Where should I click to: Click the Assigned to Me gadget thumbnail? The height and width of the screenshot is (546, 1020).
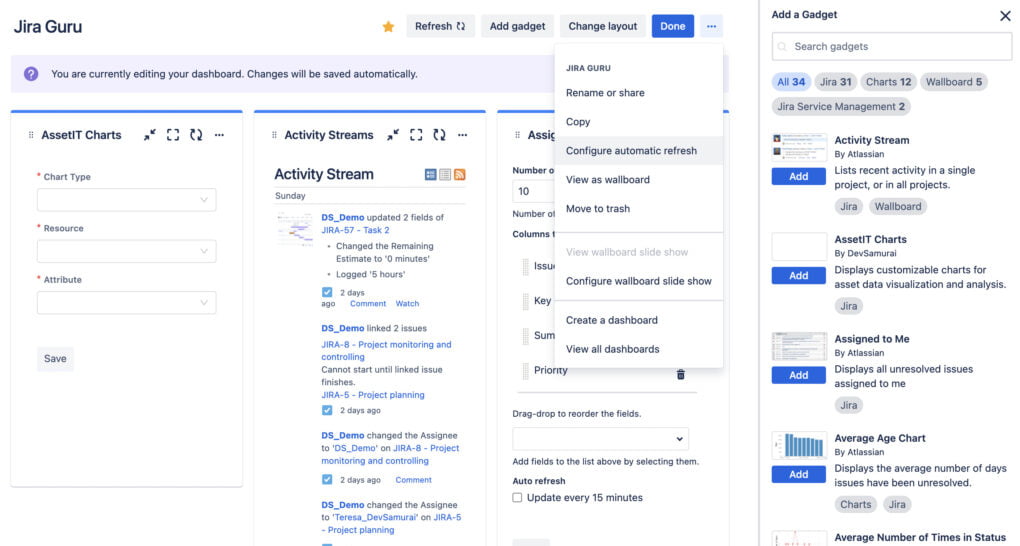click(x=799, y=346)
